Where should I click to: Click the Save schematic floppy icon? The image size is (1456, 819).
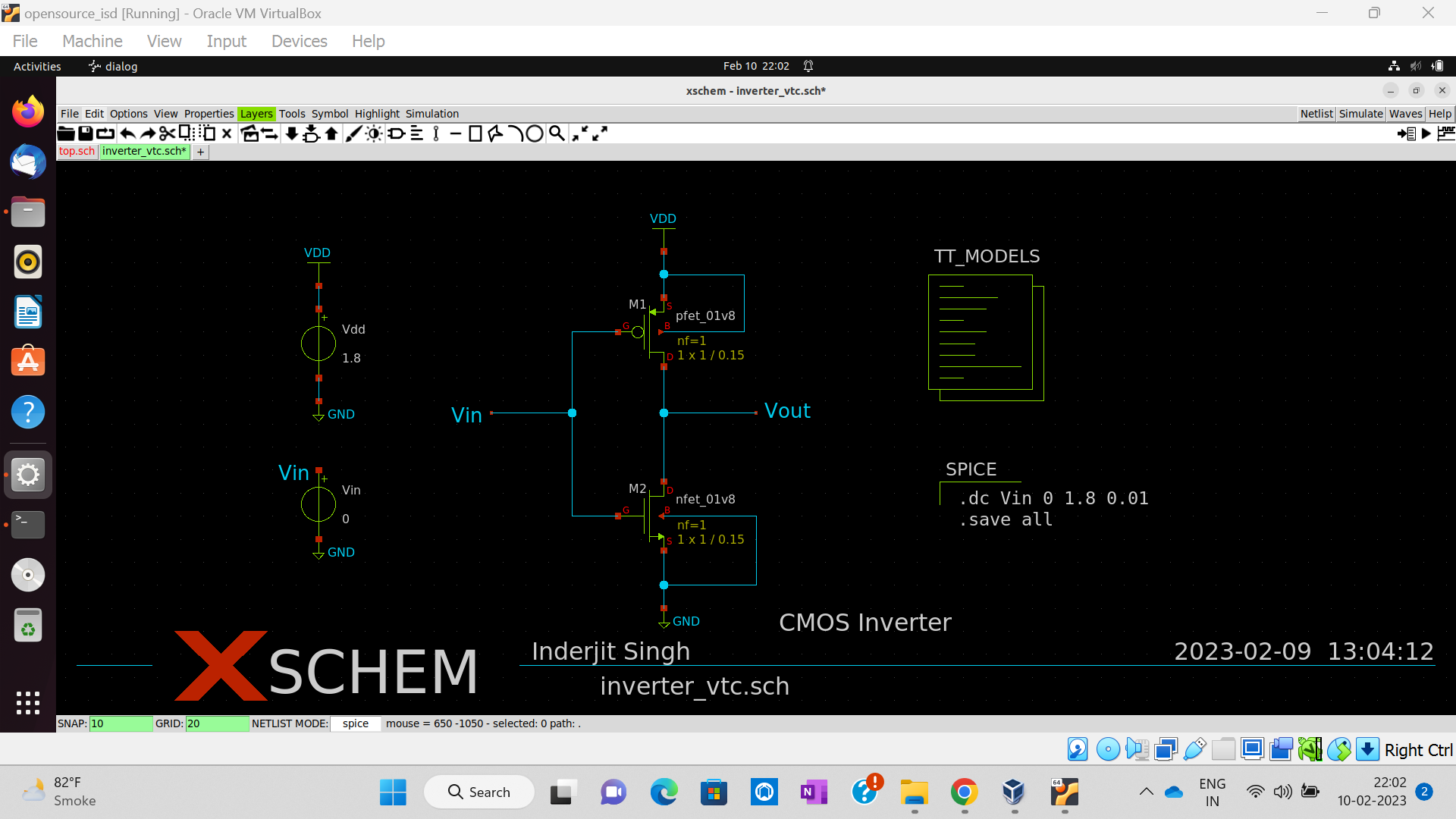pos(86,134)
